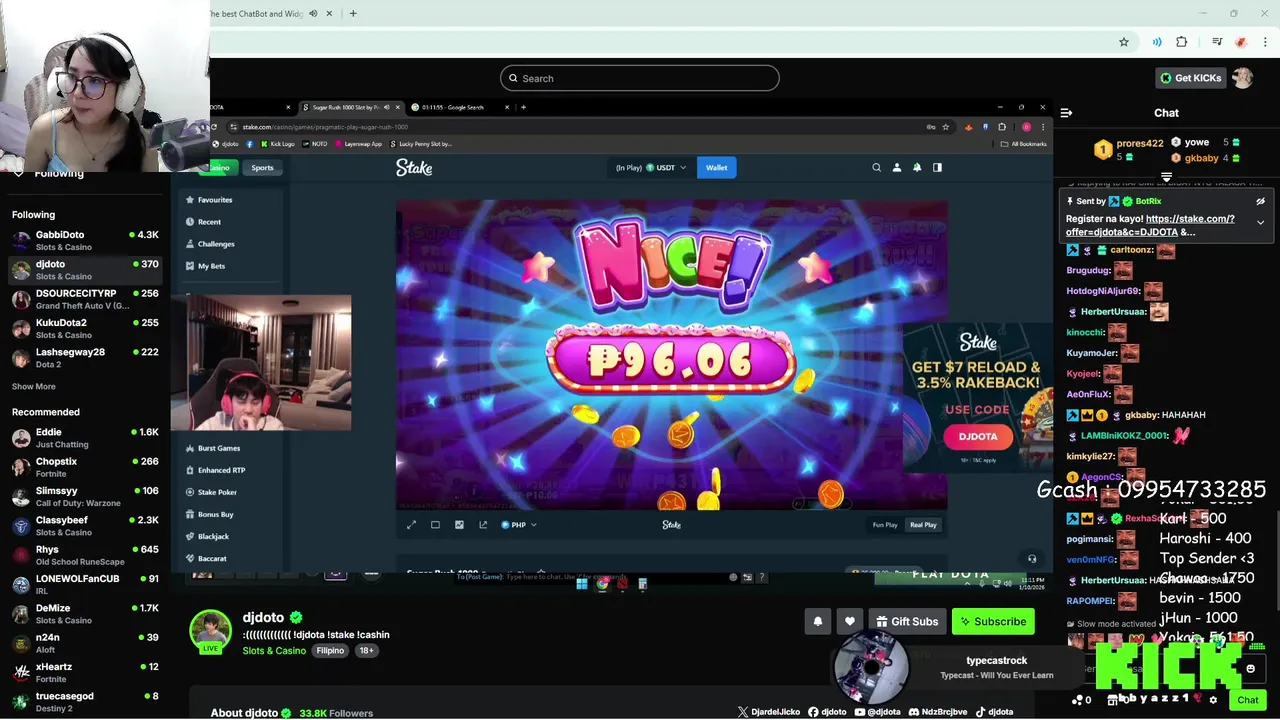Open DSOURCECITYRP channel in sidebar

[85, 299]
